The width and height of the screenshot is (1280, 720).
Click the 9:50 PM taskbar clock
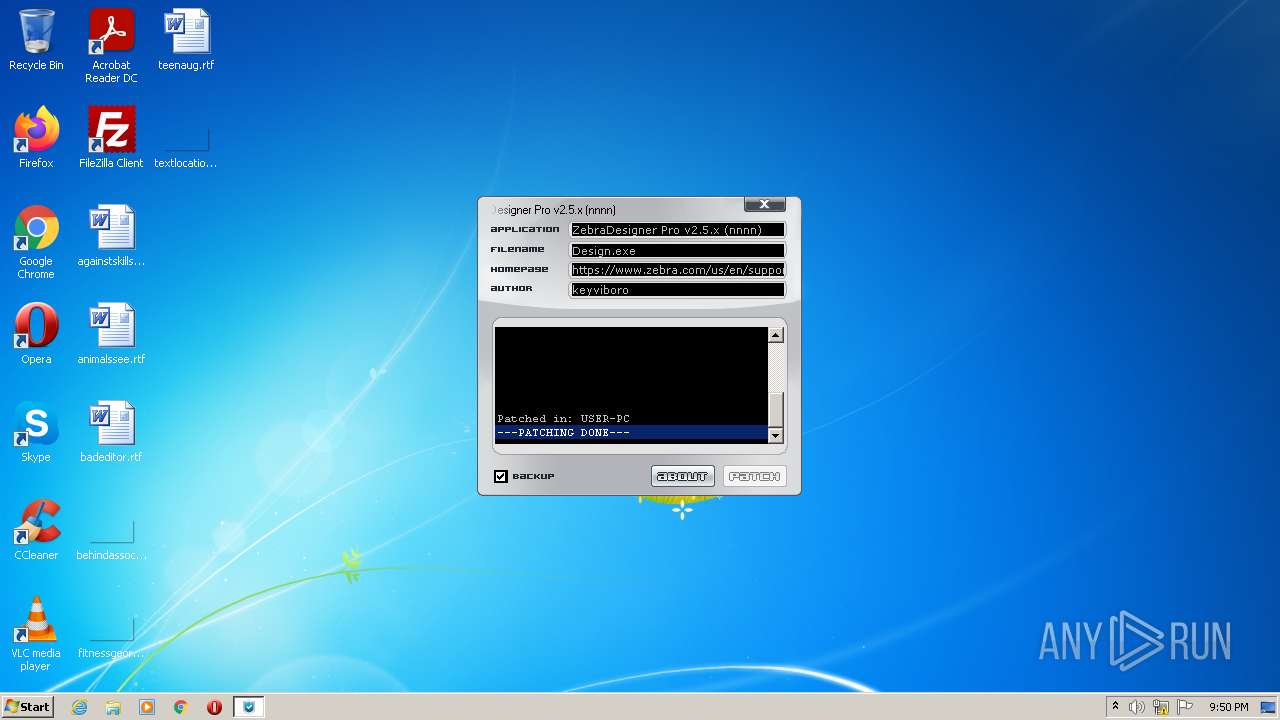click(1229, 707)
